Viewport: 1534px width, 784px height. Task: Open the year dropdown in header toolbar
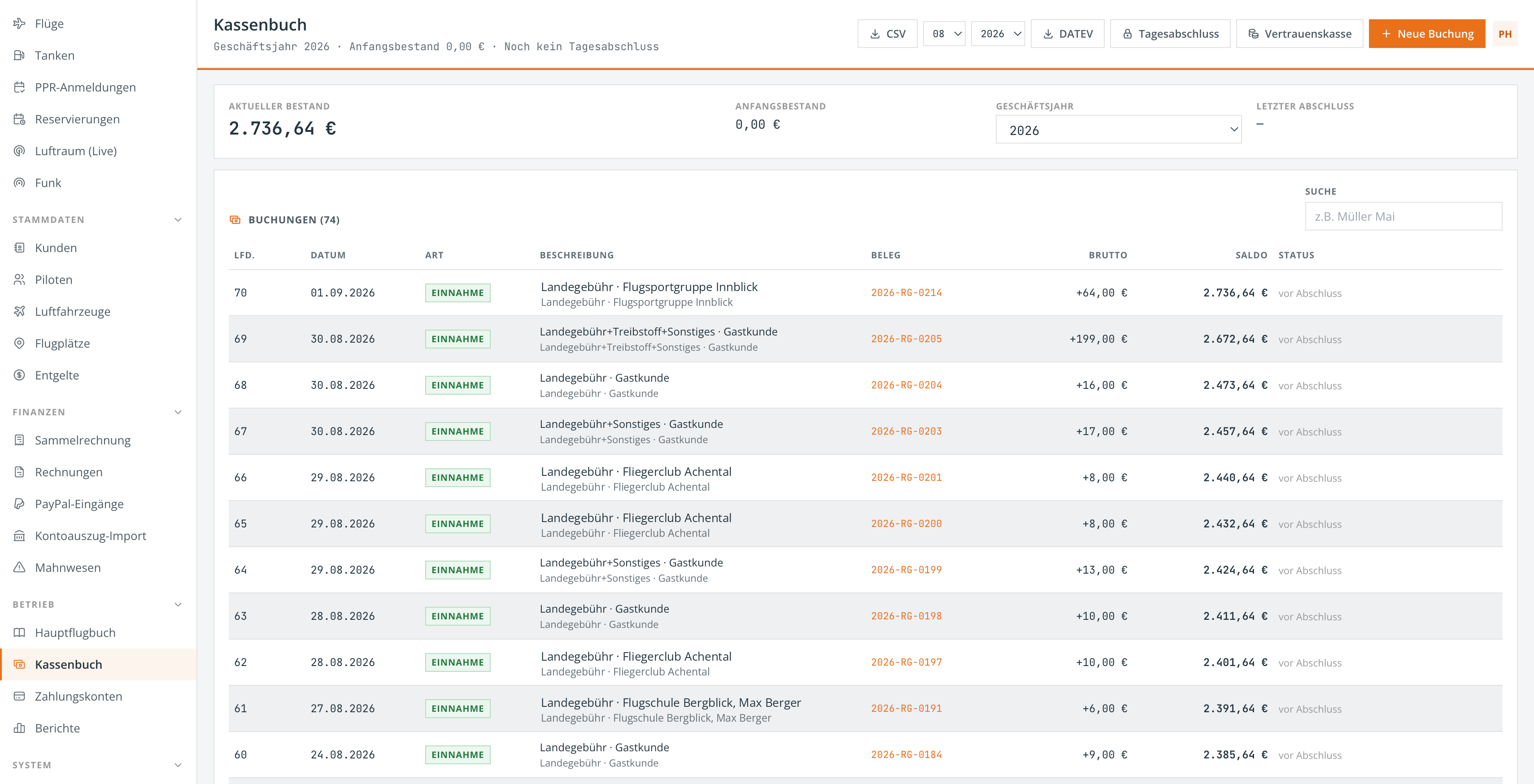tap(998, 34)
